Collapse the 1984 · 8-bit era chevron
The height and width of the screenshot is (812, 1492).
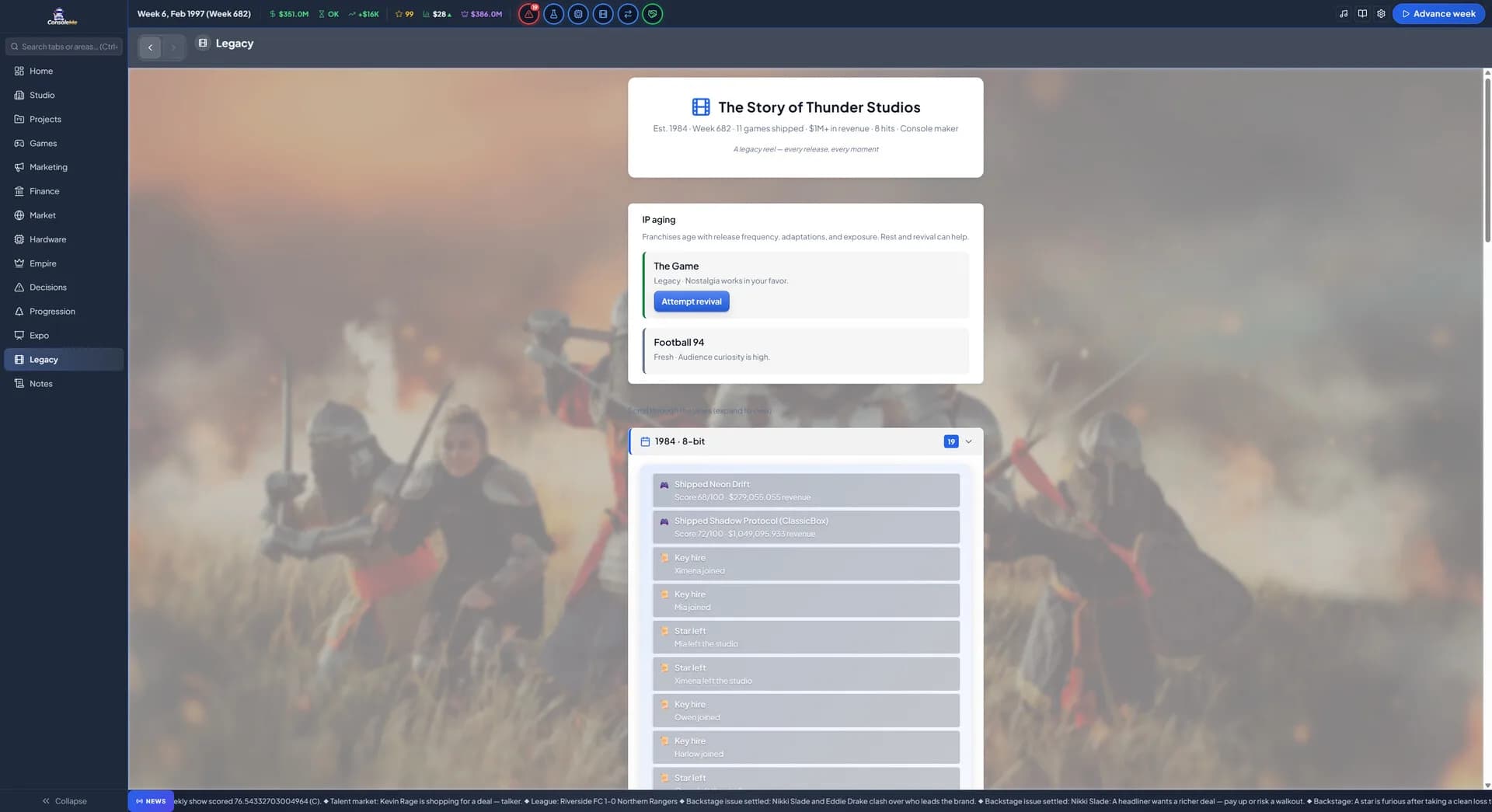(x=968, y=441)
